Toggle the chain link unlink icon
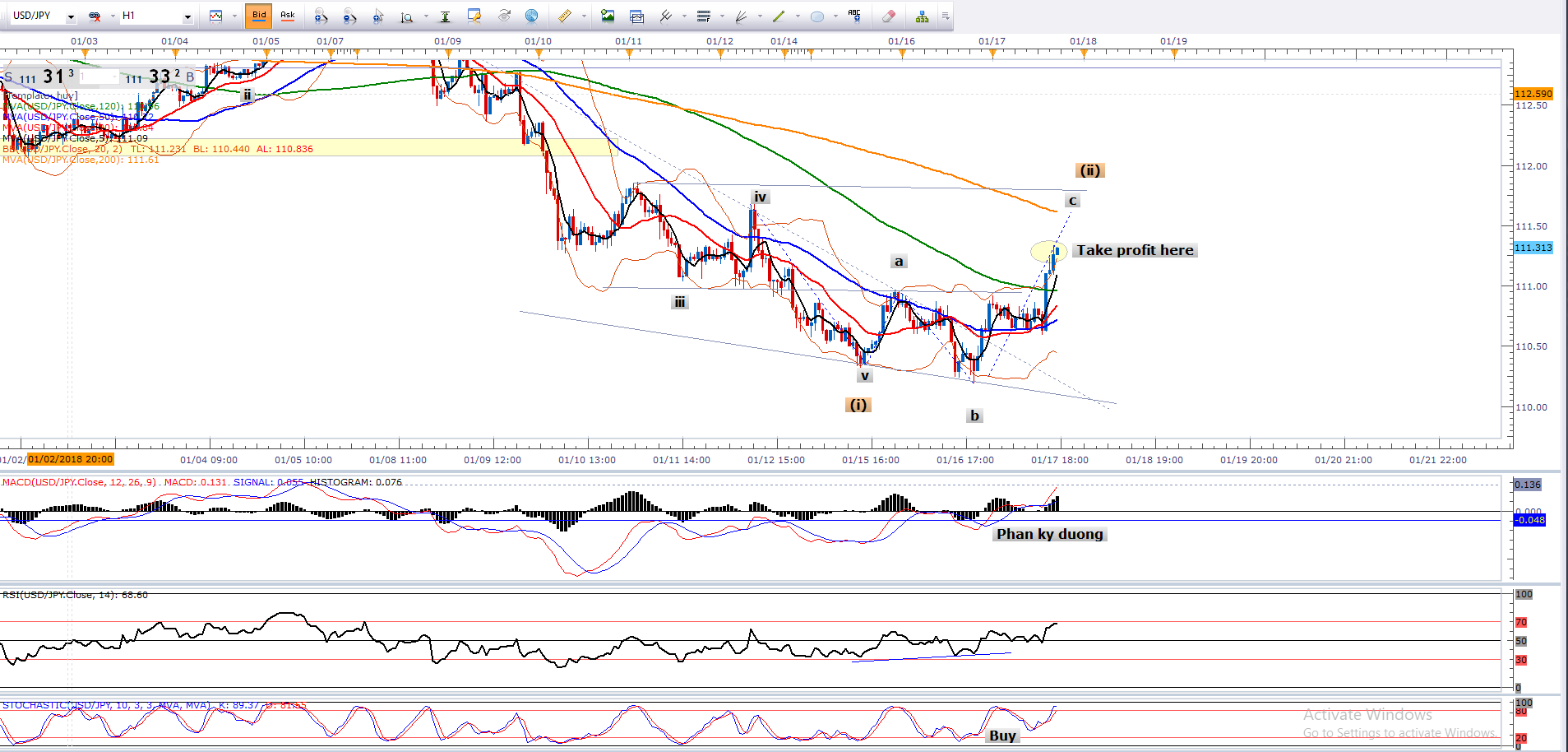This screenshot has height=752, width=1568. coord(95,16)
